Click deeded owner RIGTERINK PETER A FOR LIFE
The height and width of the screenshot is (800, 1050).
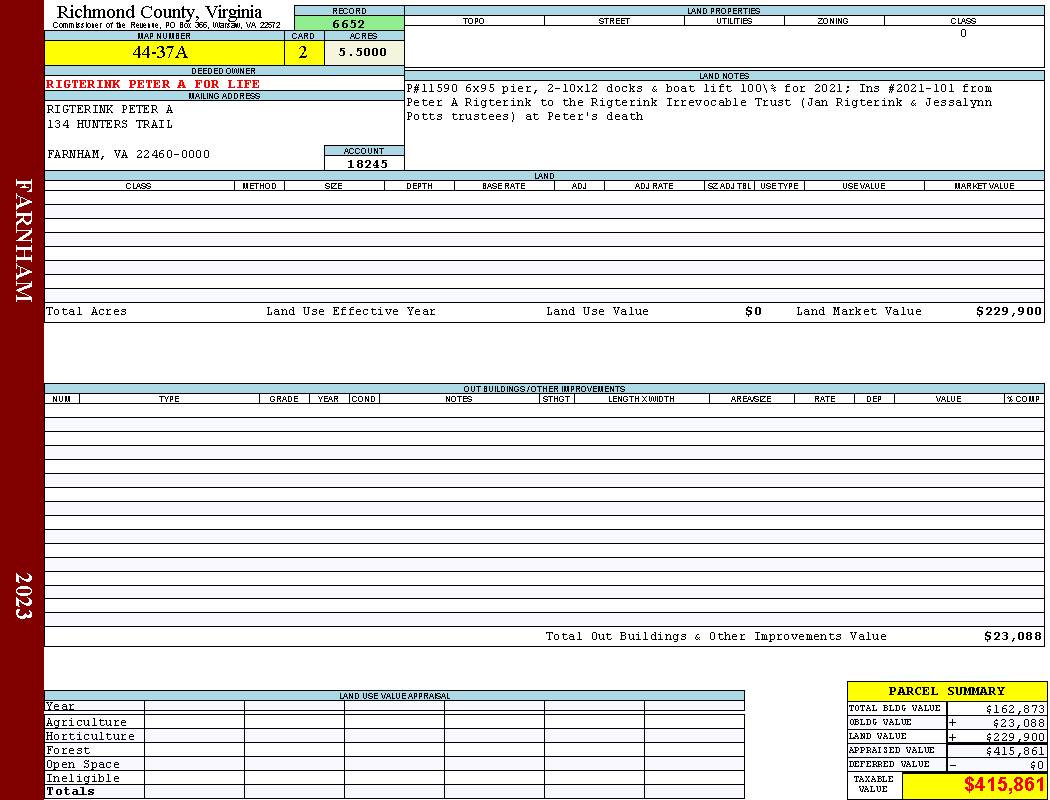point(153,84)
